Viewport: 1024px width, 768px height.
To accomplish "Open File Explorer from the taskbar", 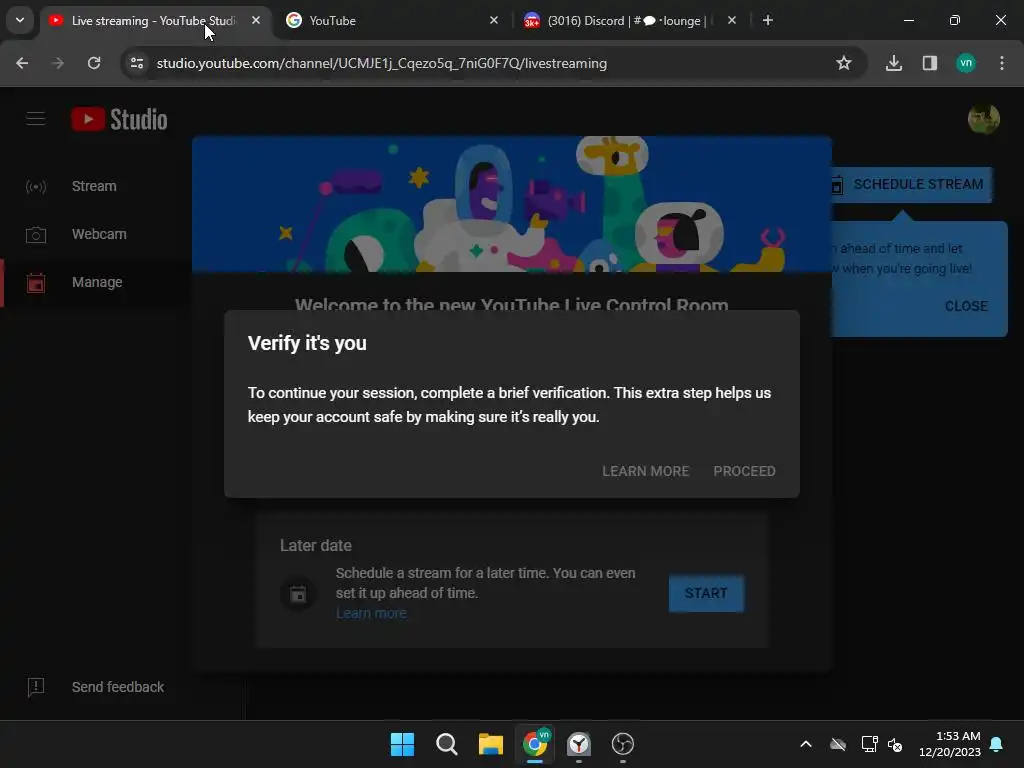I will point(490,744).
